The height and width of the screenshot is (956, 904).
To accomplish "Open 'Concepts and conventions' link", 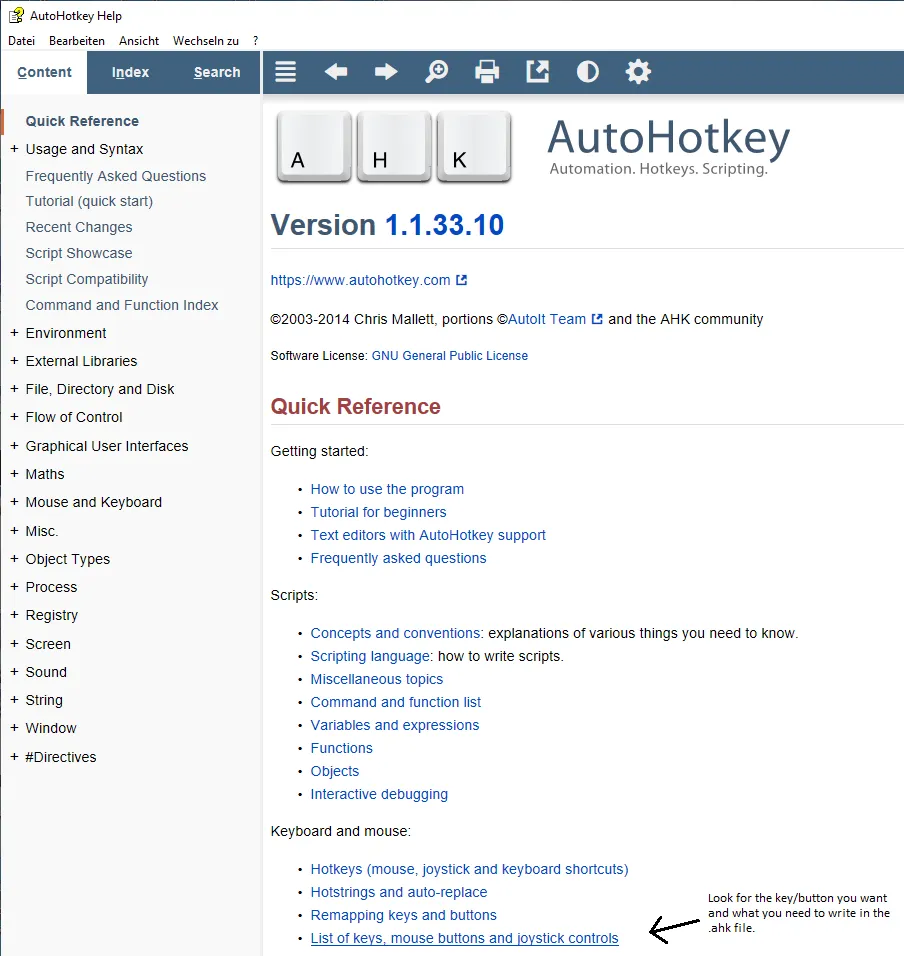I will click(396, 633).
